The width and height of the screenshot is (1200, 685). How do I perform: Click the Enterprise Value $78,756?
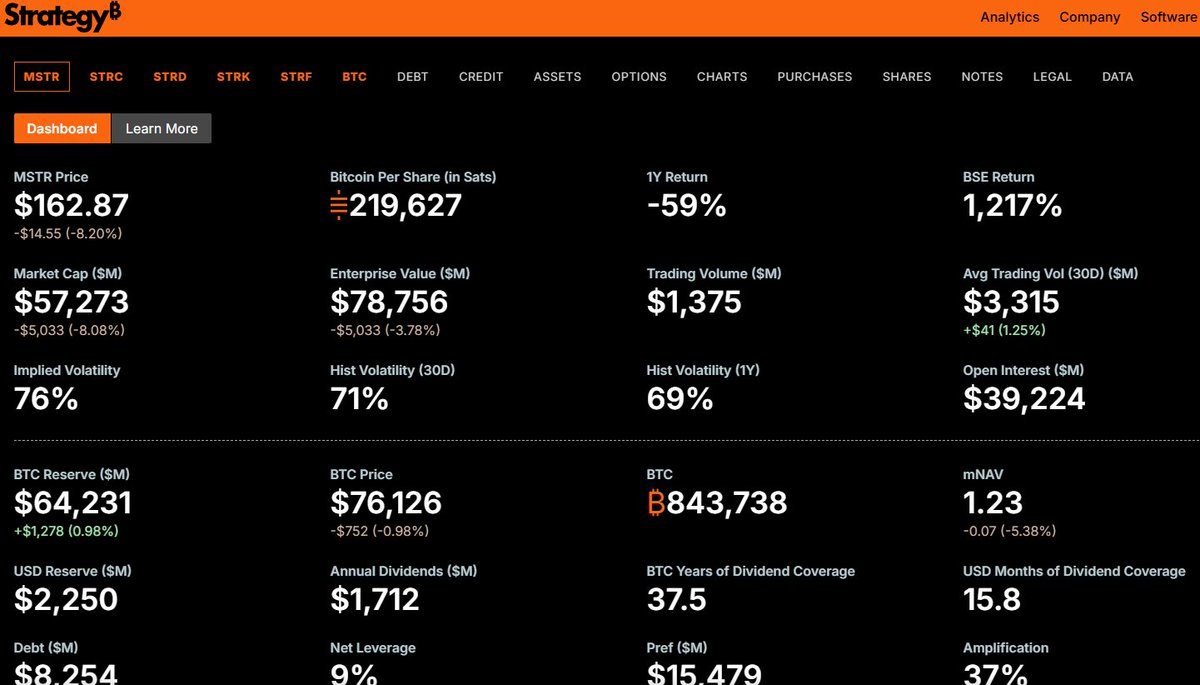[389, 302]
